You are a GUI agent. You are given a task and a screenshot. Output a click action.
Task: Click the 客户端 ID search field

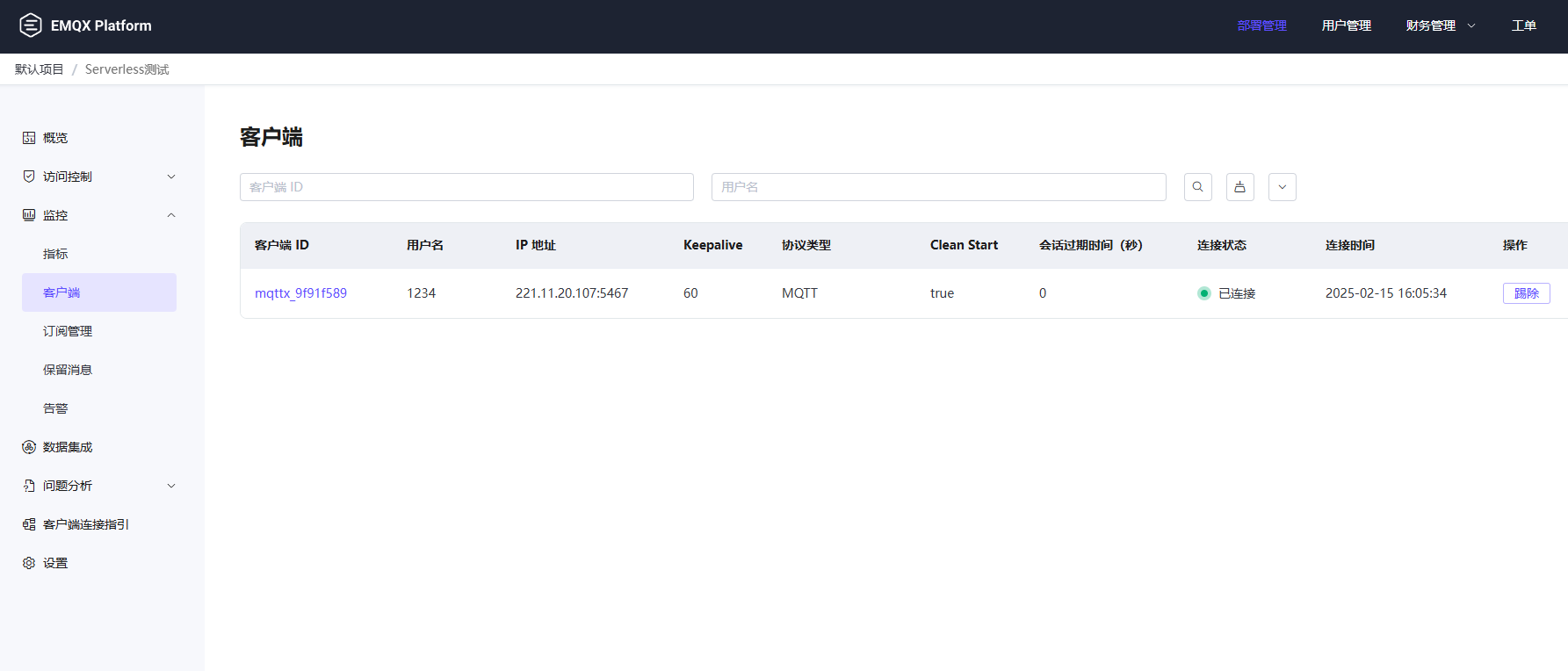point(466,187)
